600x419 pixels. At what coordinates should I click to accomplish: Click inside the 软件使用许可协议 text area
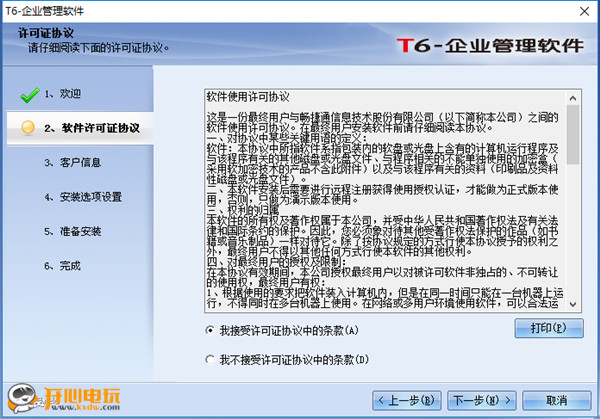(385, 200)
